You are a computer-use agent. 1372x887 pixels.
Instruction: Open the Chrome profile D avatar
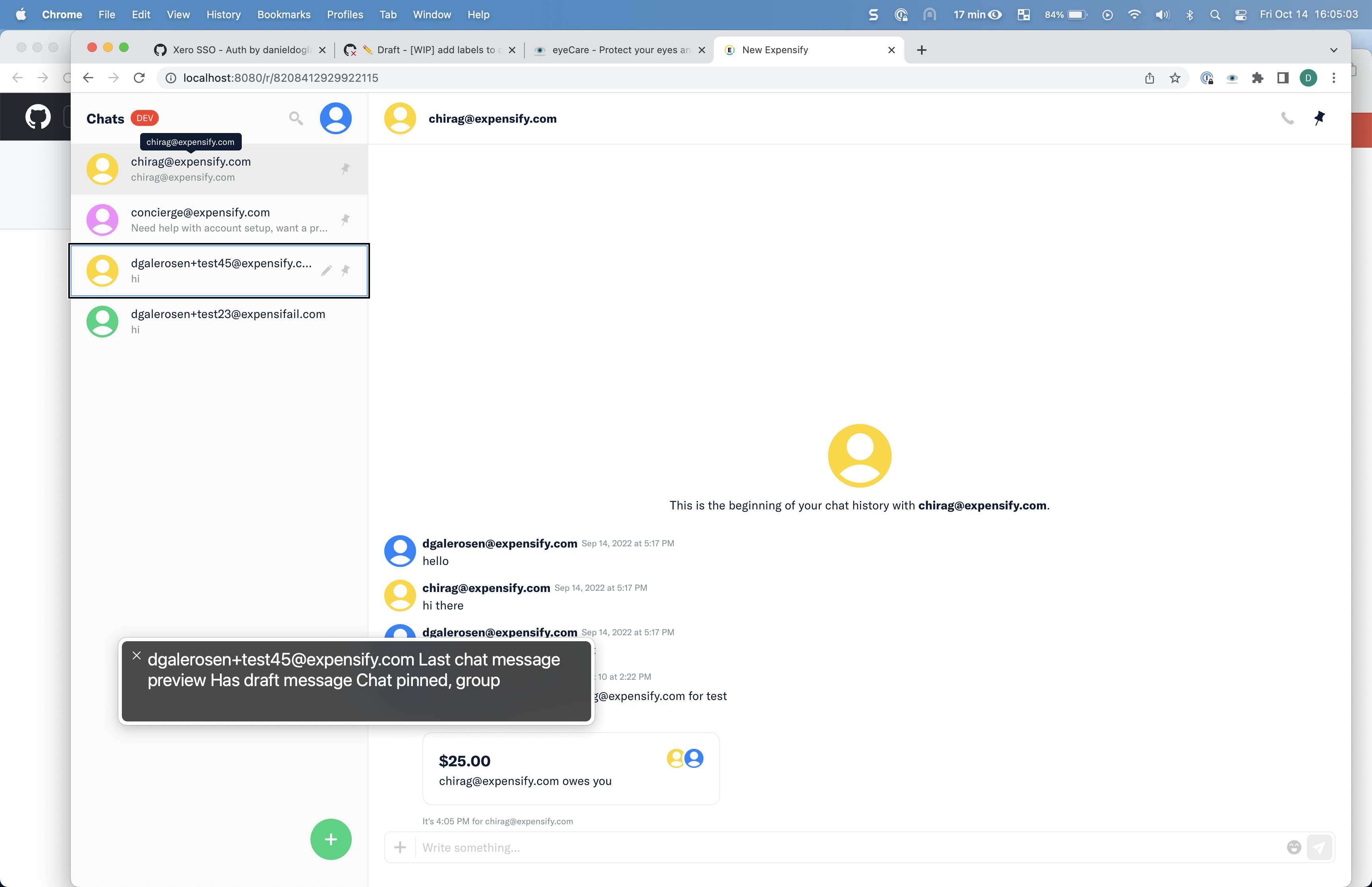click(1308, 78)
